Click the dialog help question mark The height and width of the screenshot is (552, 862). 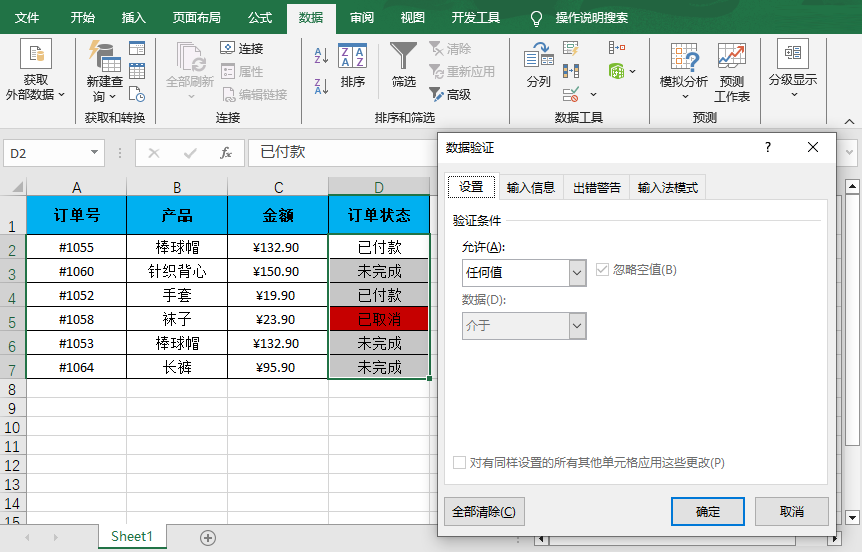coord(767,147)
